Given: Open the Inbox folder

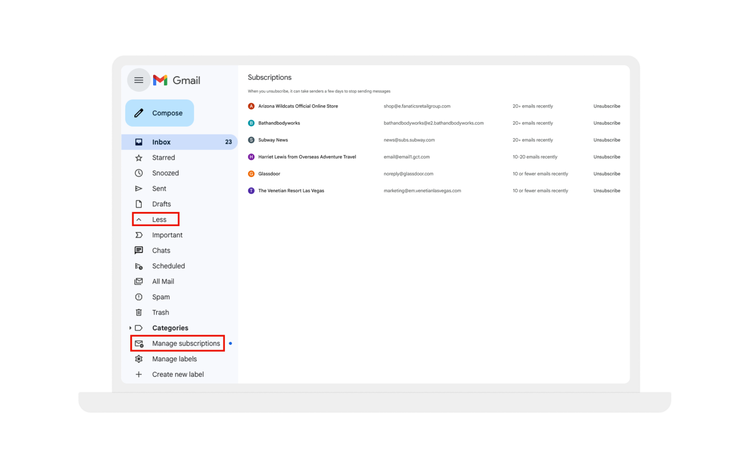Looking at the screenshot, I should [161, 142].
